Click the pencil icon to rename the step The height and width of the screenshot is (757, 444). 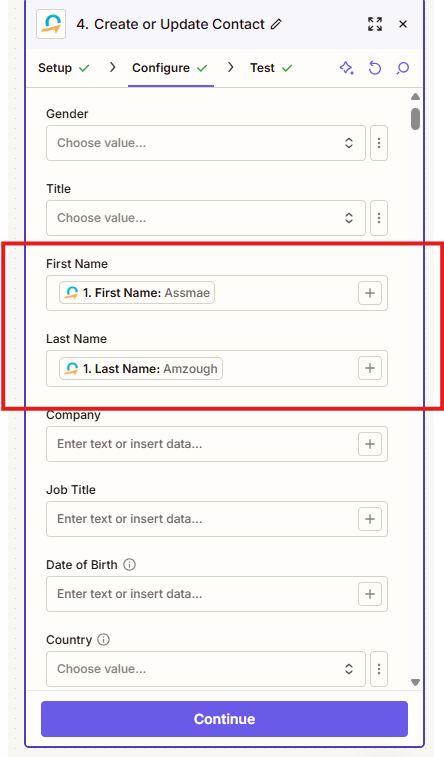point(276,24)
